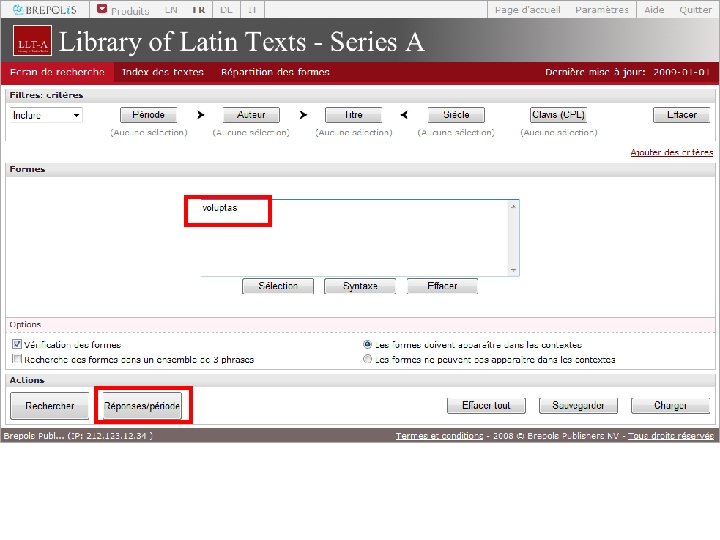Click the Sauvegarder button
Viewport: 720px width, 540px height.
[578, 405]
